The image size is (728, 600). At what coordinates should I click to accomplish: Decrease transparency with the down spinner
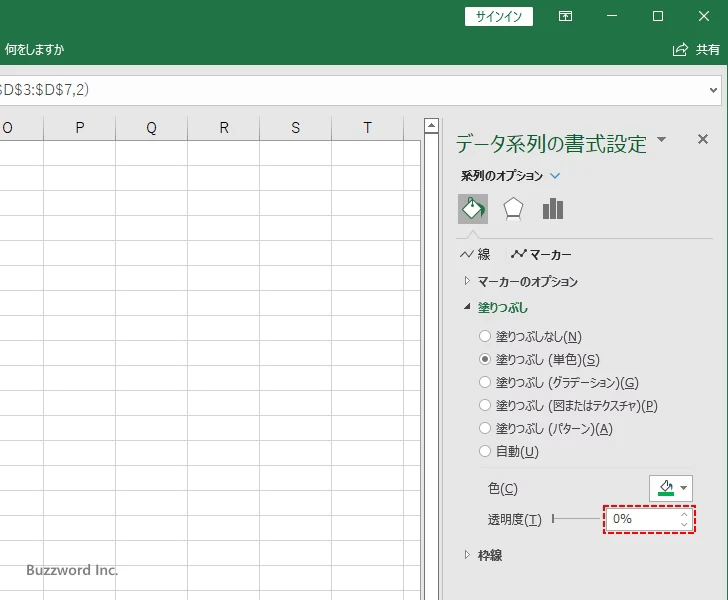point(684,524)
